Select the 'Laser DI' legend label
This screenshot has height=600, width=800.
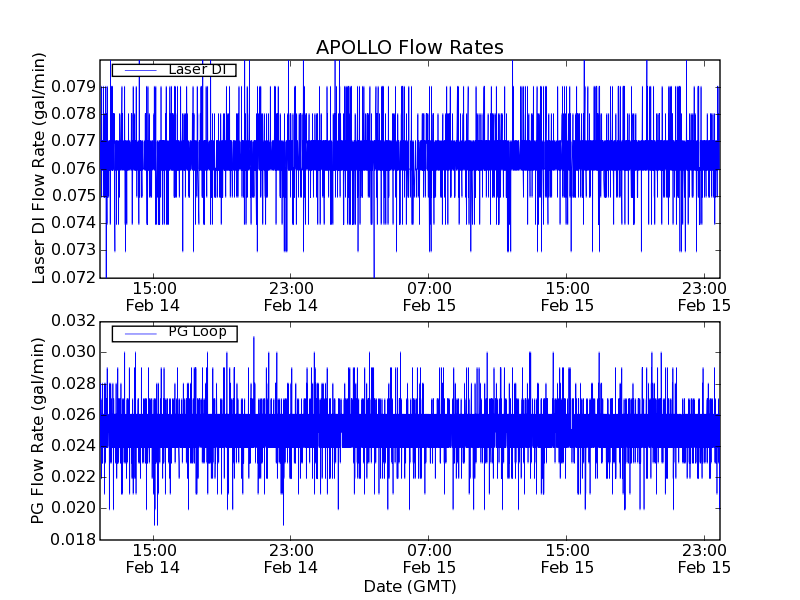pos(197,69)
